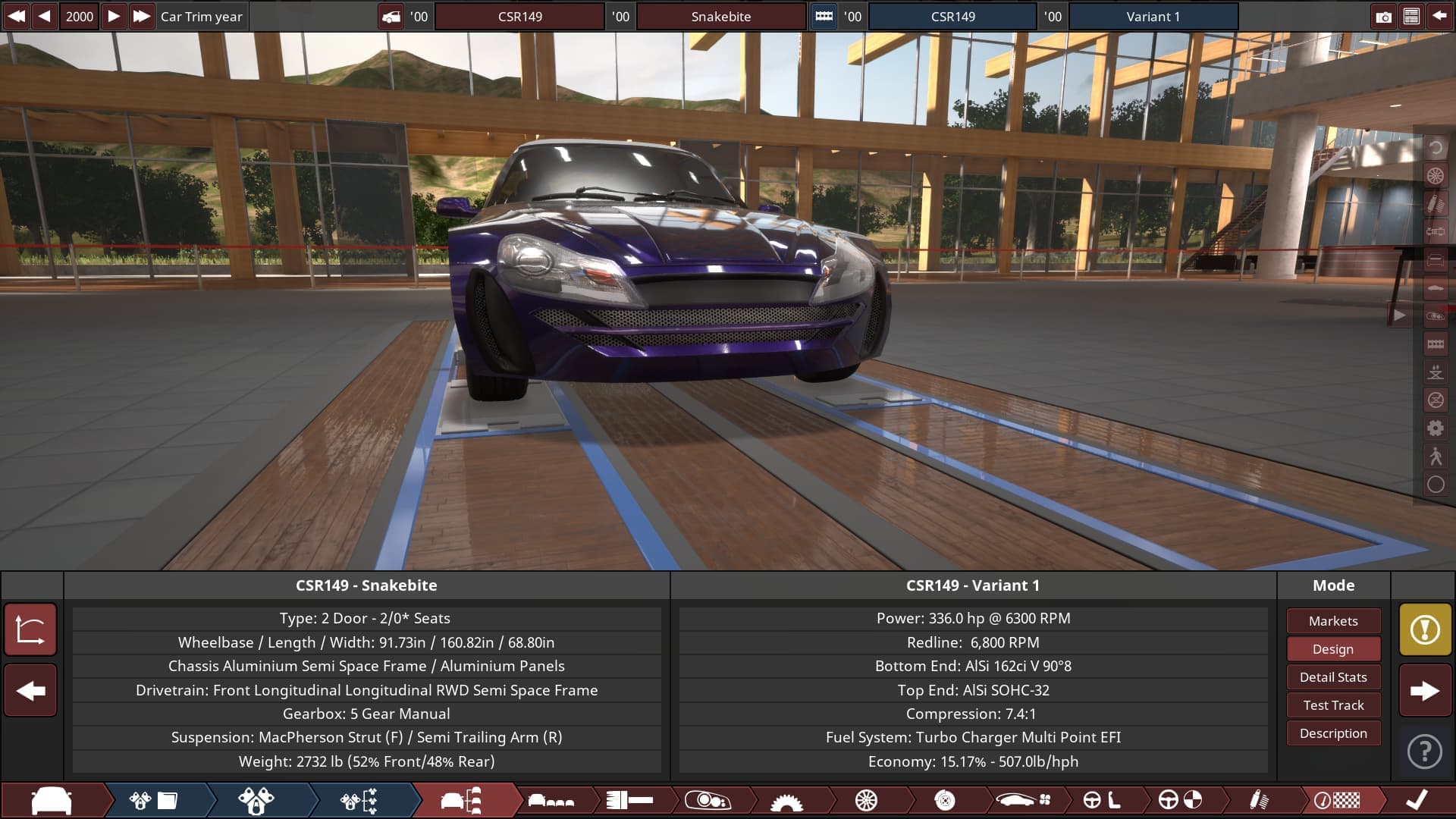Toggle the walking person view mode
This screenshot has width=1456, height=819.
[x=1436, y=456]
